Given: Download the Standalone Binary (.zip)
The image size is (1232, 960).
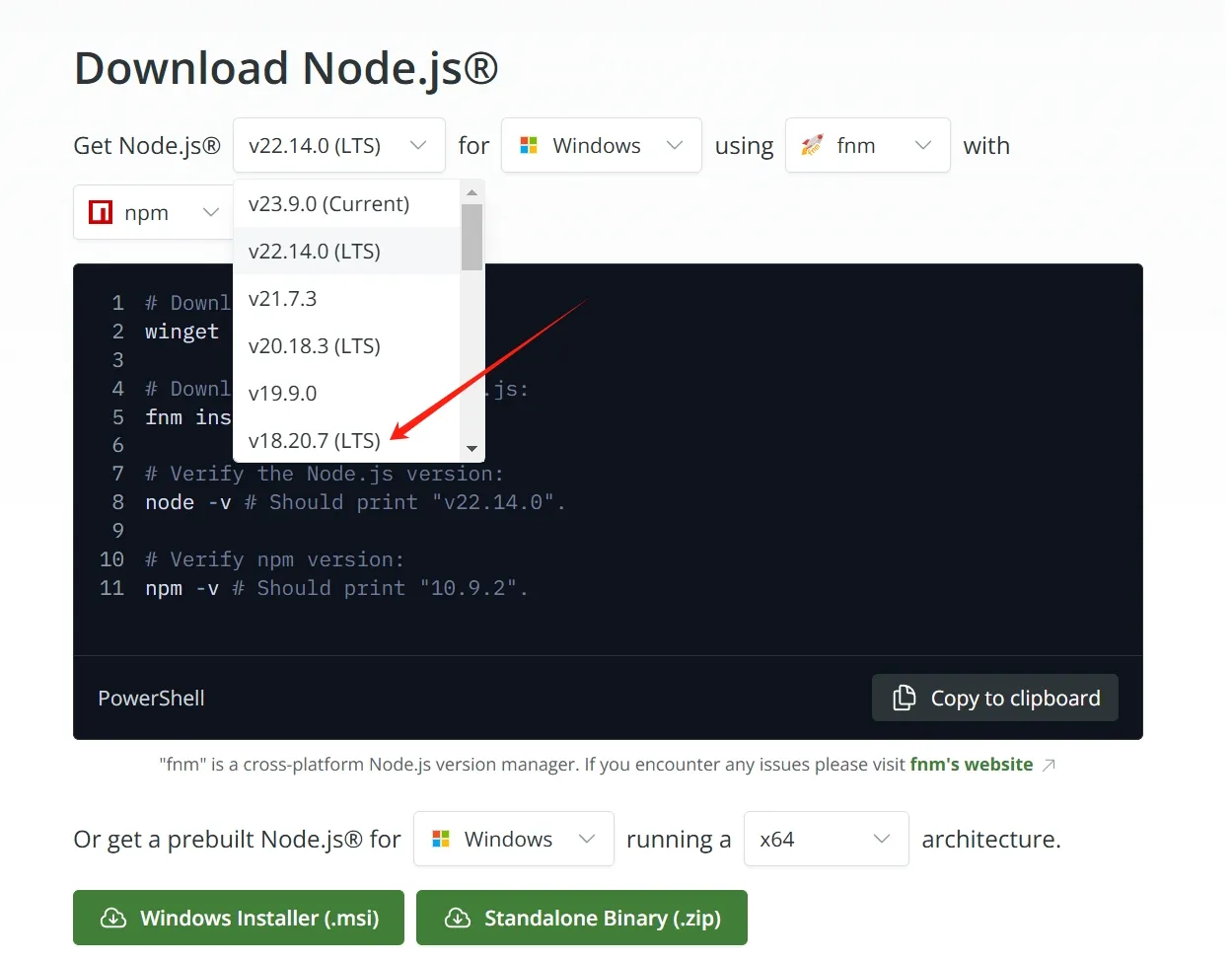Looking at the screenshot, I should (582, 918).
